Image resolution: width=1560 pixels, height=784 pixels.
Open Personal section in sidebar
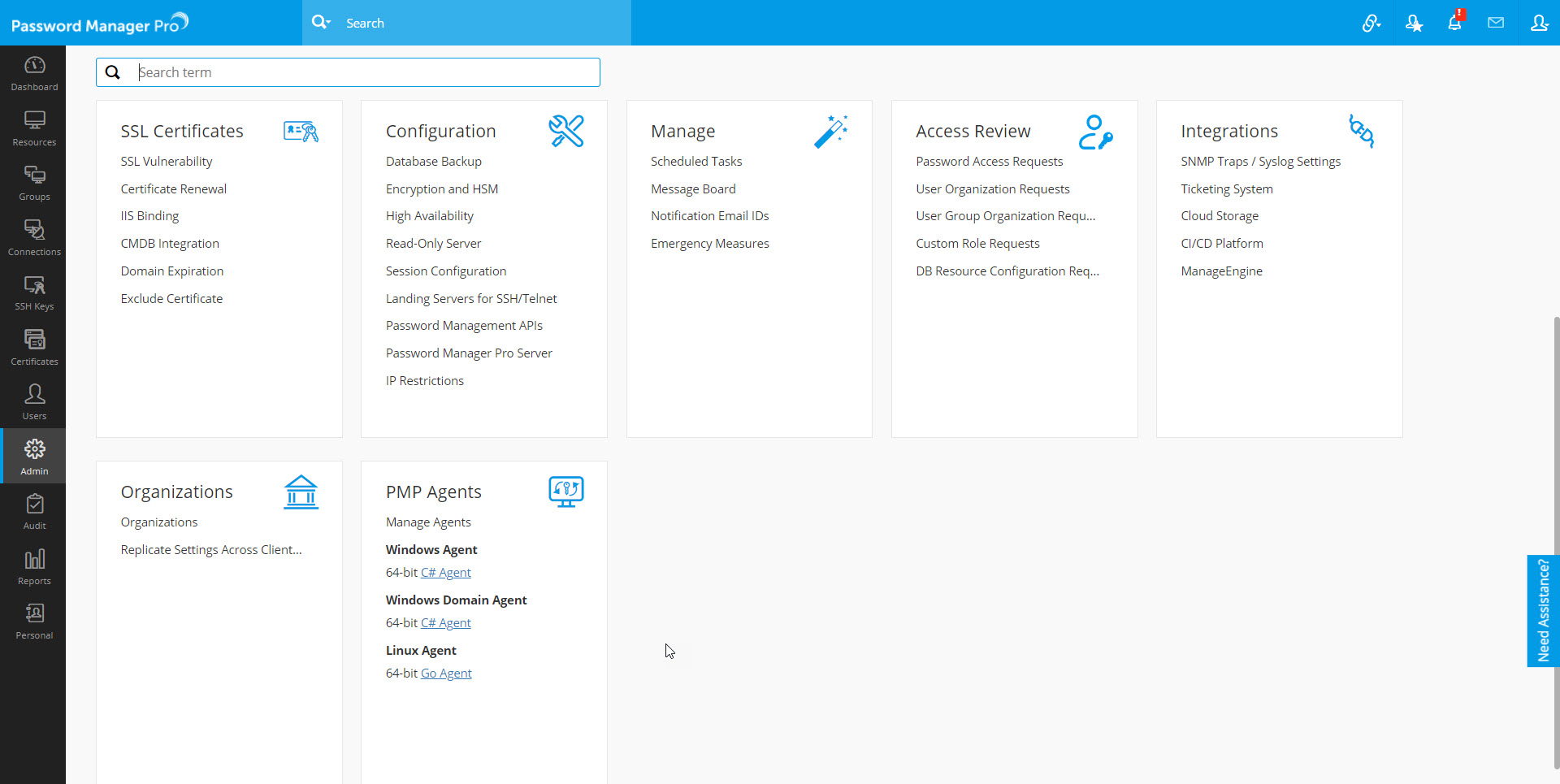[34, 622]
